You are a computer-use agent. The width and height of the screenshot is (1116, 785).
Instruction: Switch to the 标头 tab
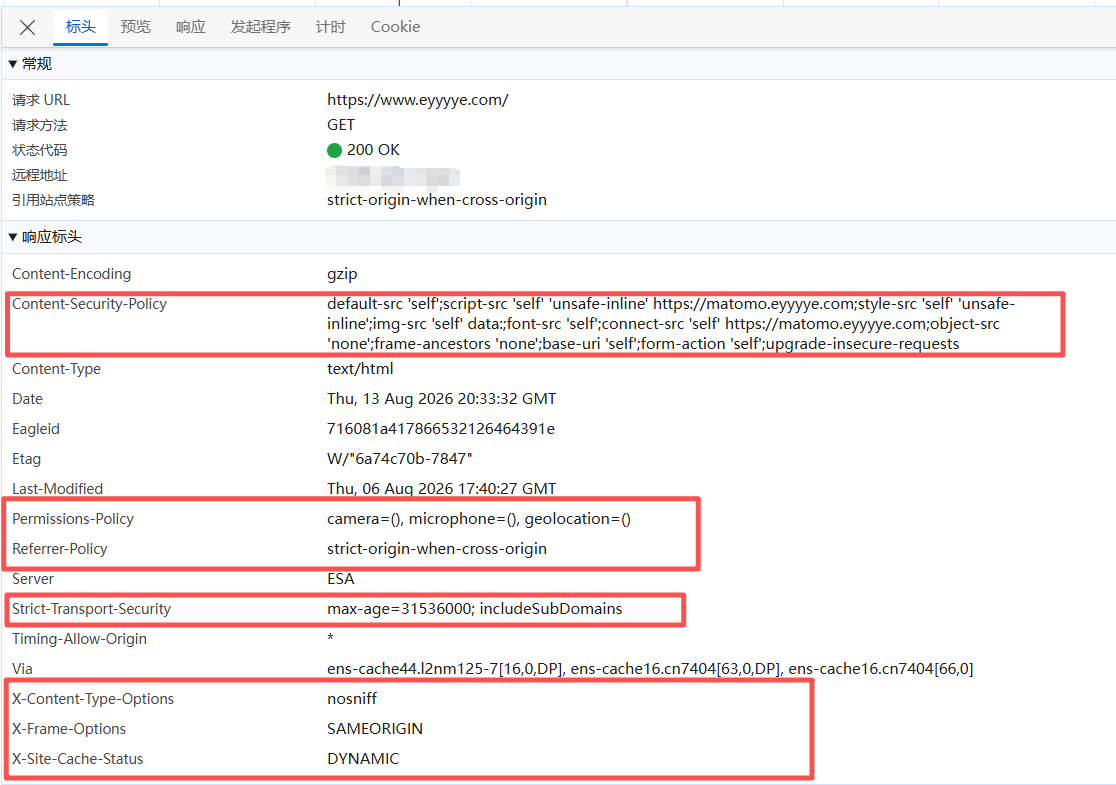80,27
